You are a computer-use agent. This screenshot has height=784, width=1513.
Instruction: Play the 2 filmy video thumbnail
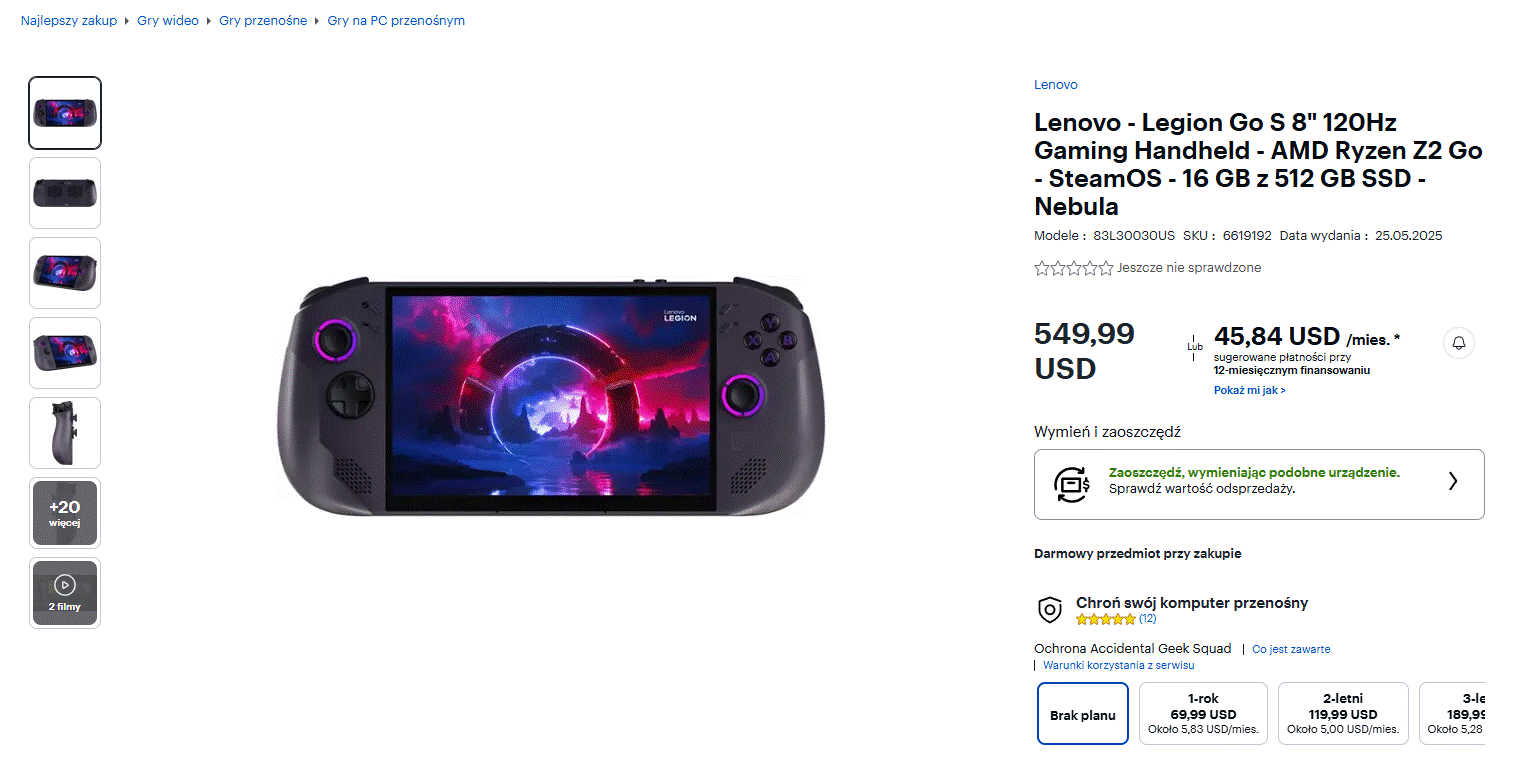[65, 592]
